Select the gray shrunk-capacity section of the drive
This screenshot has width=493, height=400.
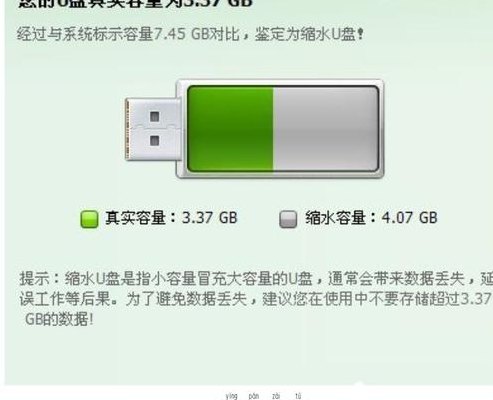pyautogui.click(x=326, y=129)
